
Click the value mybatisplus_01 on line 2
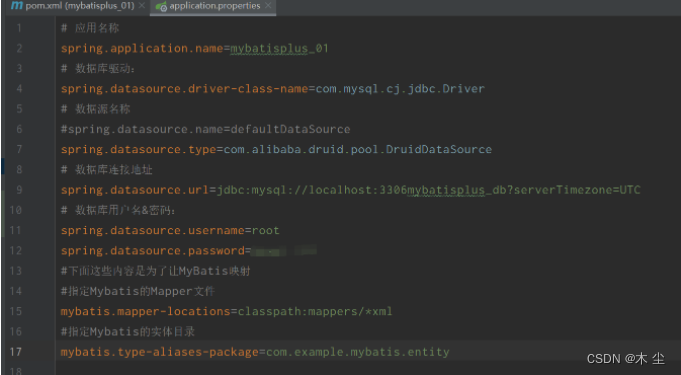click(x=279, y=48)
